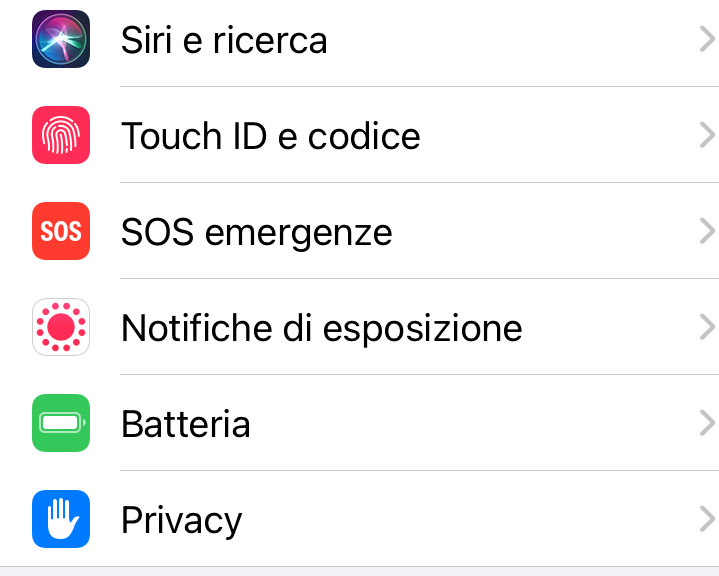Open the Privacy text label
719x576 pixels.
click(x=181, y=520)
